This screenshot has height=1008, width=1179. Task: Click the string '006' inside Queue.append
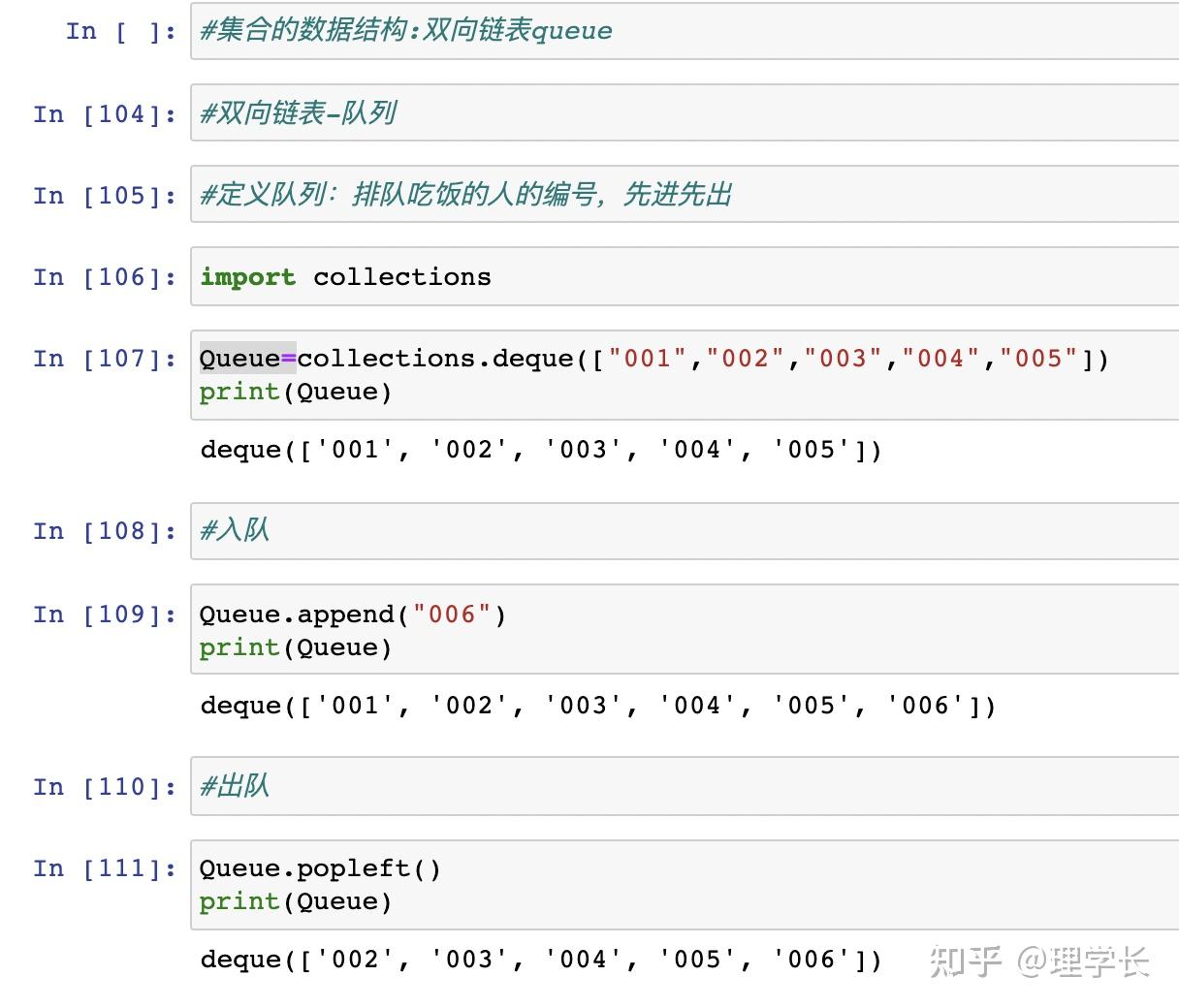tap(452, 614)
